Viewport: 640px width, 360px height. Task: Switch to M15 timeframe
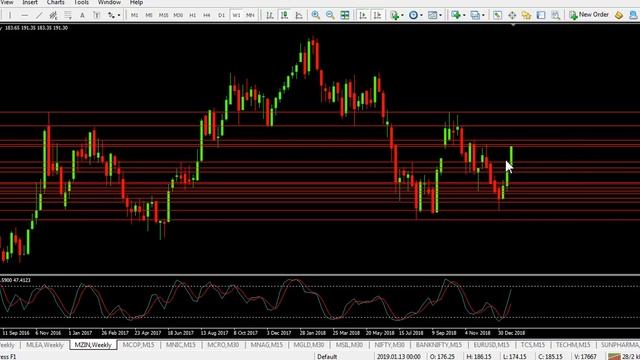point(163,15)
